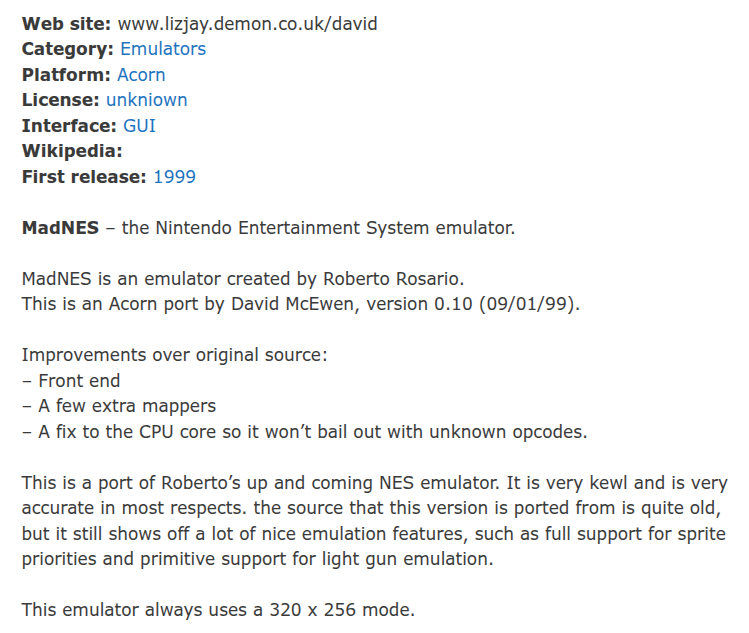Open the 1999 first release link
The height and width of the screenshot is (633, 749).
pyautogui.click(x=174, y=177)
